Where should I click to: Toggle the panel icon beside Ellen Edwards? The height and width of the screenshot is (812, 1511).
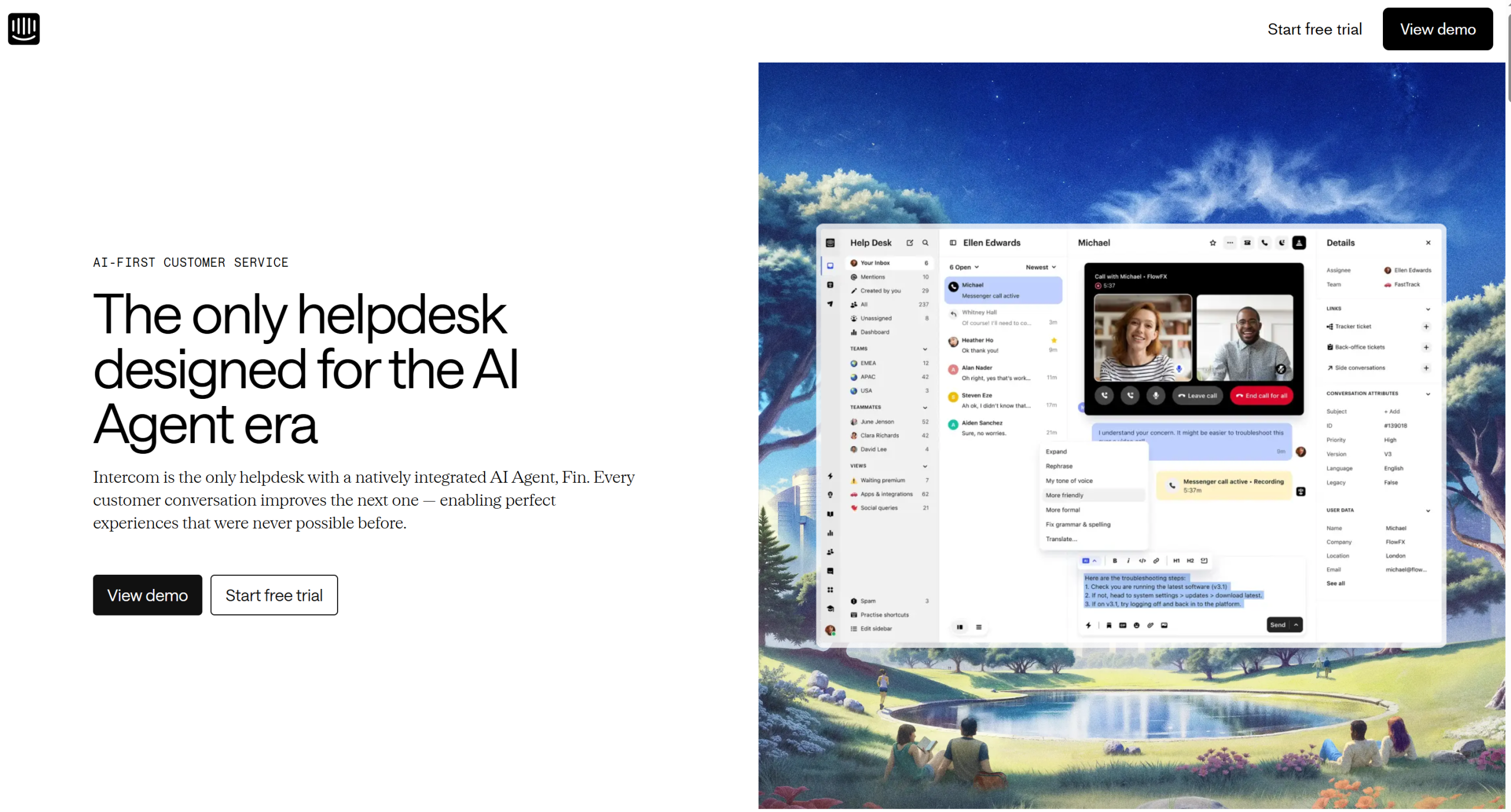tap(953, 243)
